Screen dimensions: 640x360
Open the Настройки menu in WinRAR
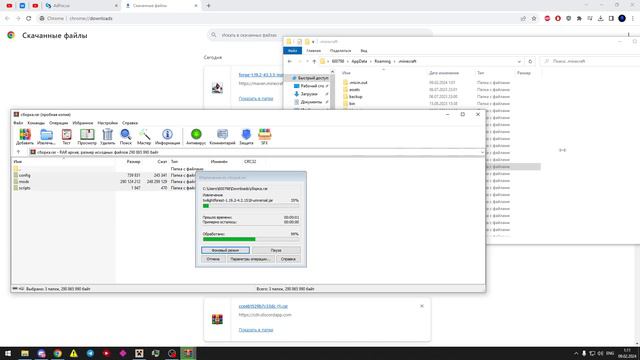point(108,123)
